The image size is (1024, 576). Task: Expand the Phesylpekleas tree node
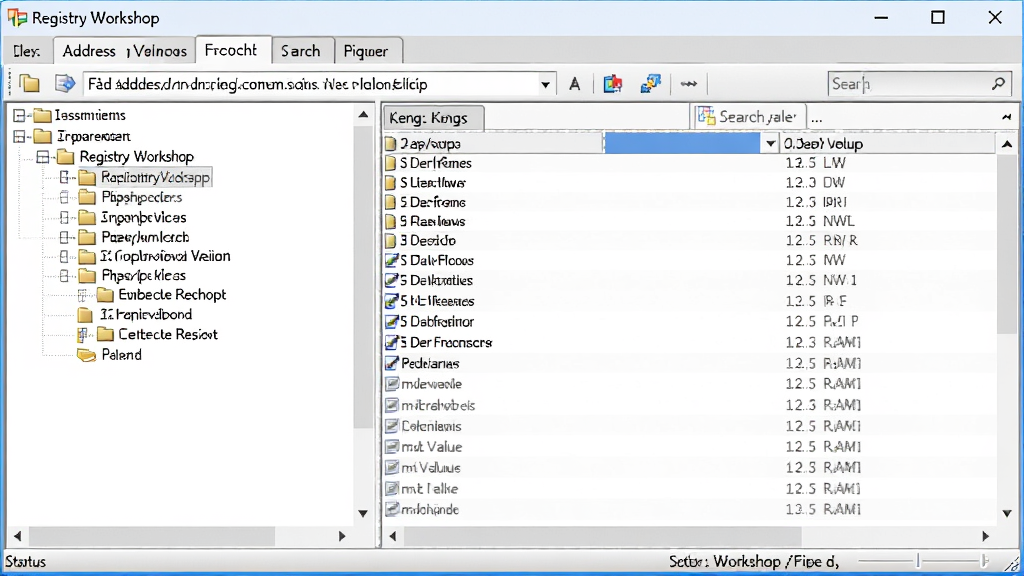pos(64,276)
